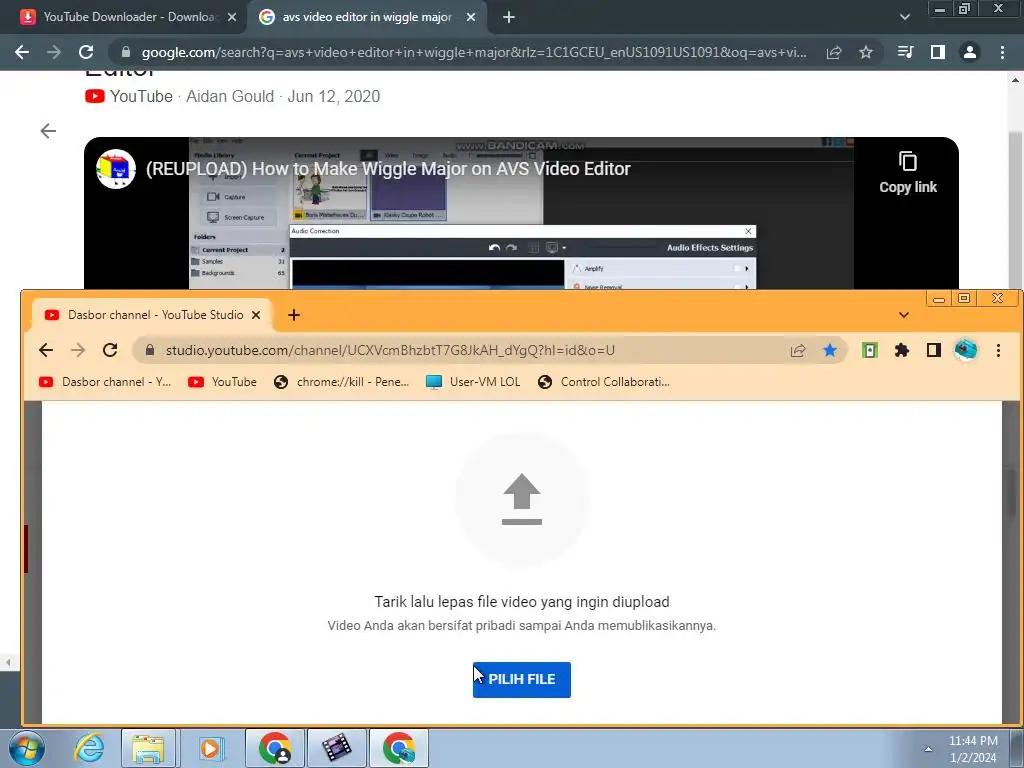The image size is (1024, 768).
Task: Close the Dasbor channel YouTube Studio tab
Action: [256, 315]
